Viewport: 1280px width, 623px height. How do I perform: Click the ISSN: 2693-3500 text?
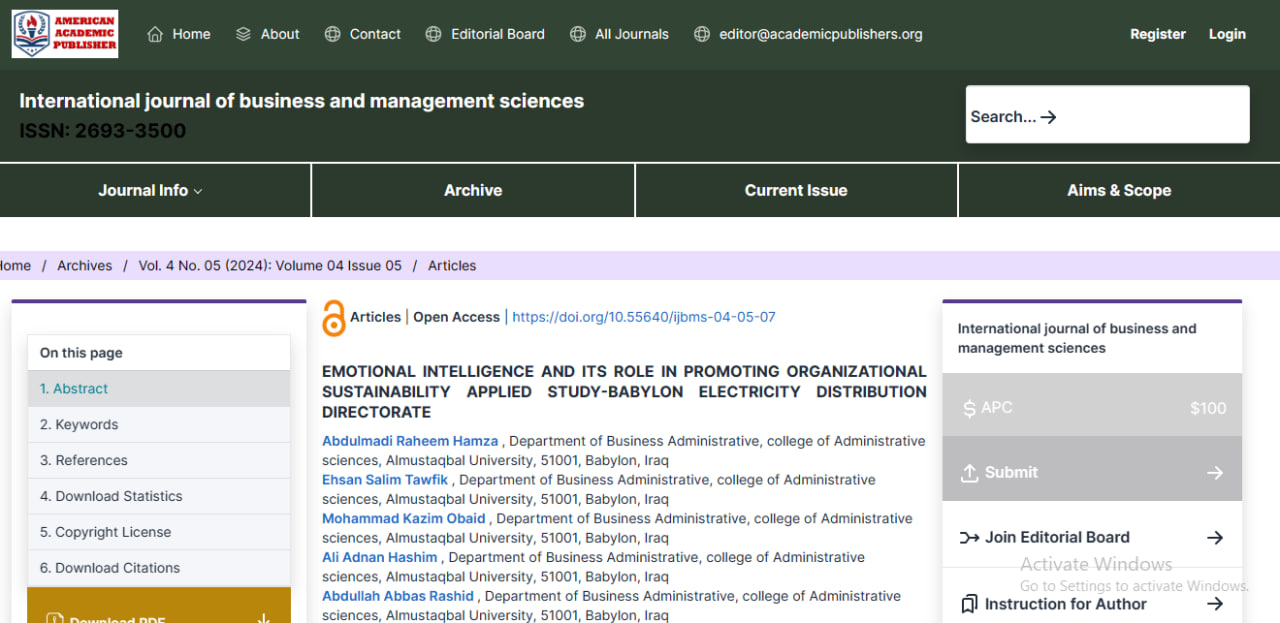pyautogui.click(x=103, y=131)
